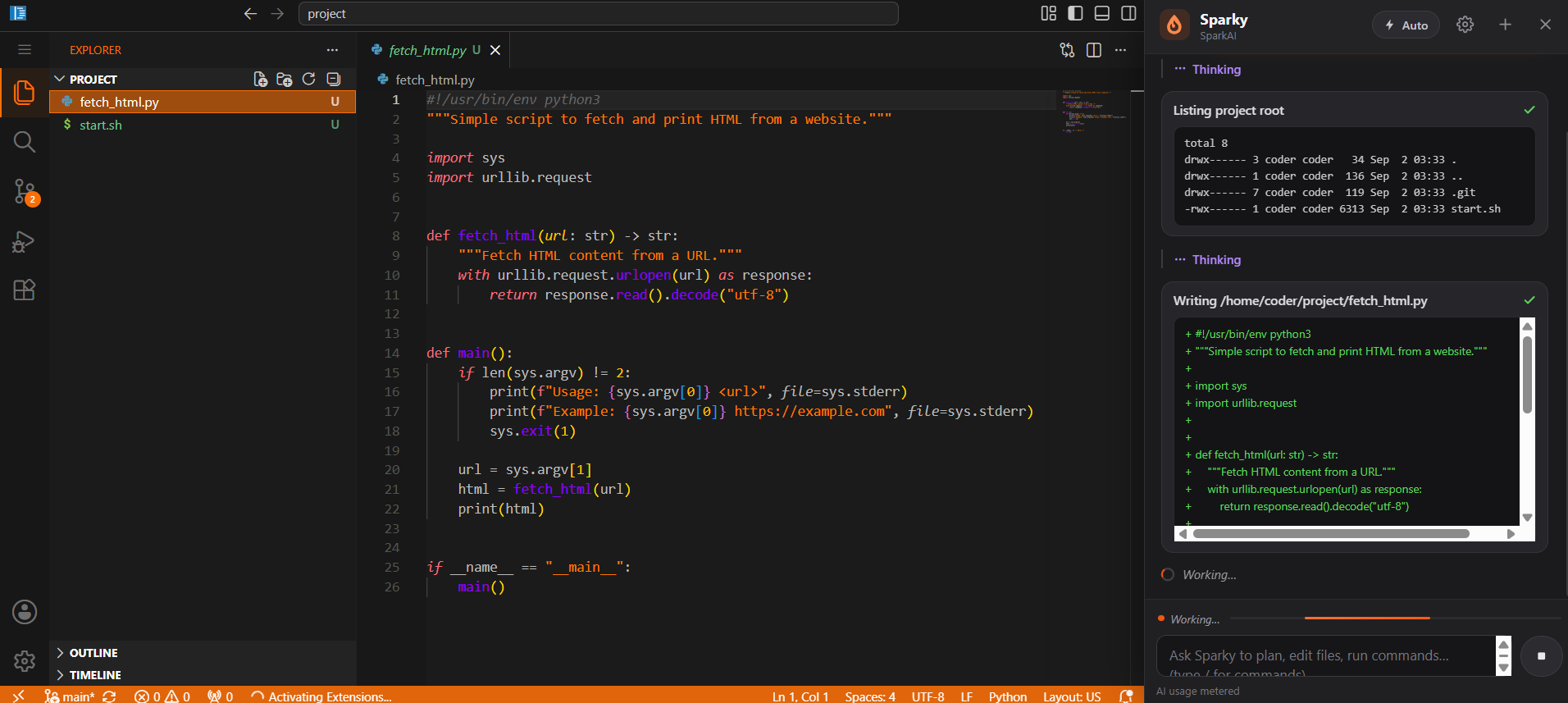The height and width of the screenshot is (703, 1568).
Task: Collapse all folders in Explorer
Action: (x=333, y=79)
